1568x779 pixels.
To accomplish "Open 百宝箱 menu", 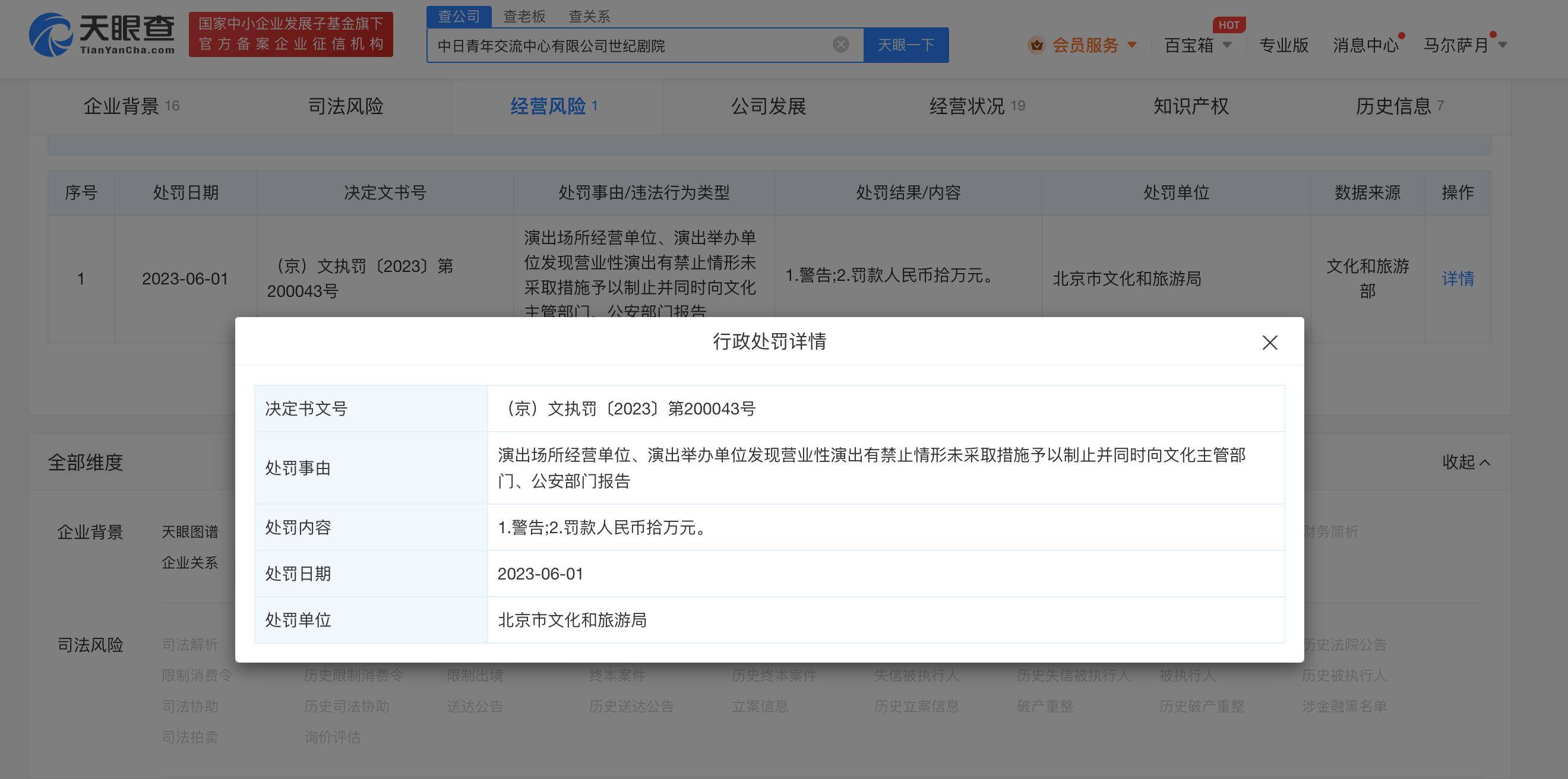I will (1189, 45).
